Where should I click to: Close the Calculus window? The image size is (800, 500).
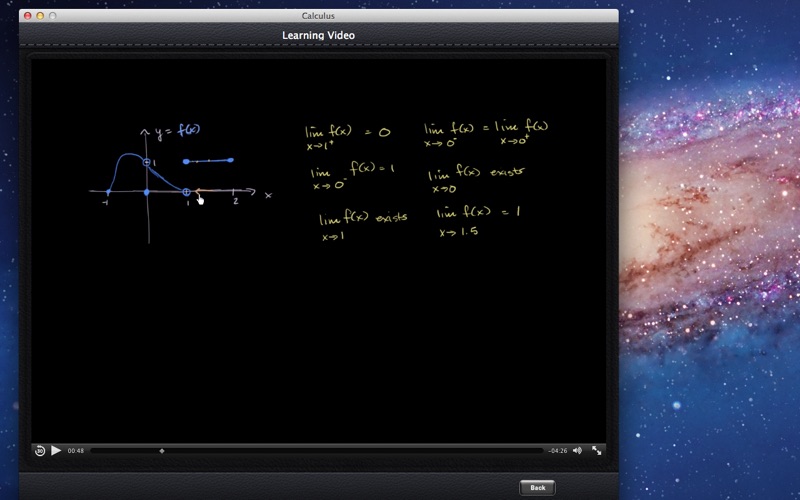click(28, 16)
